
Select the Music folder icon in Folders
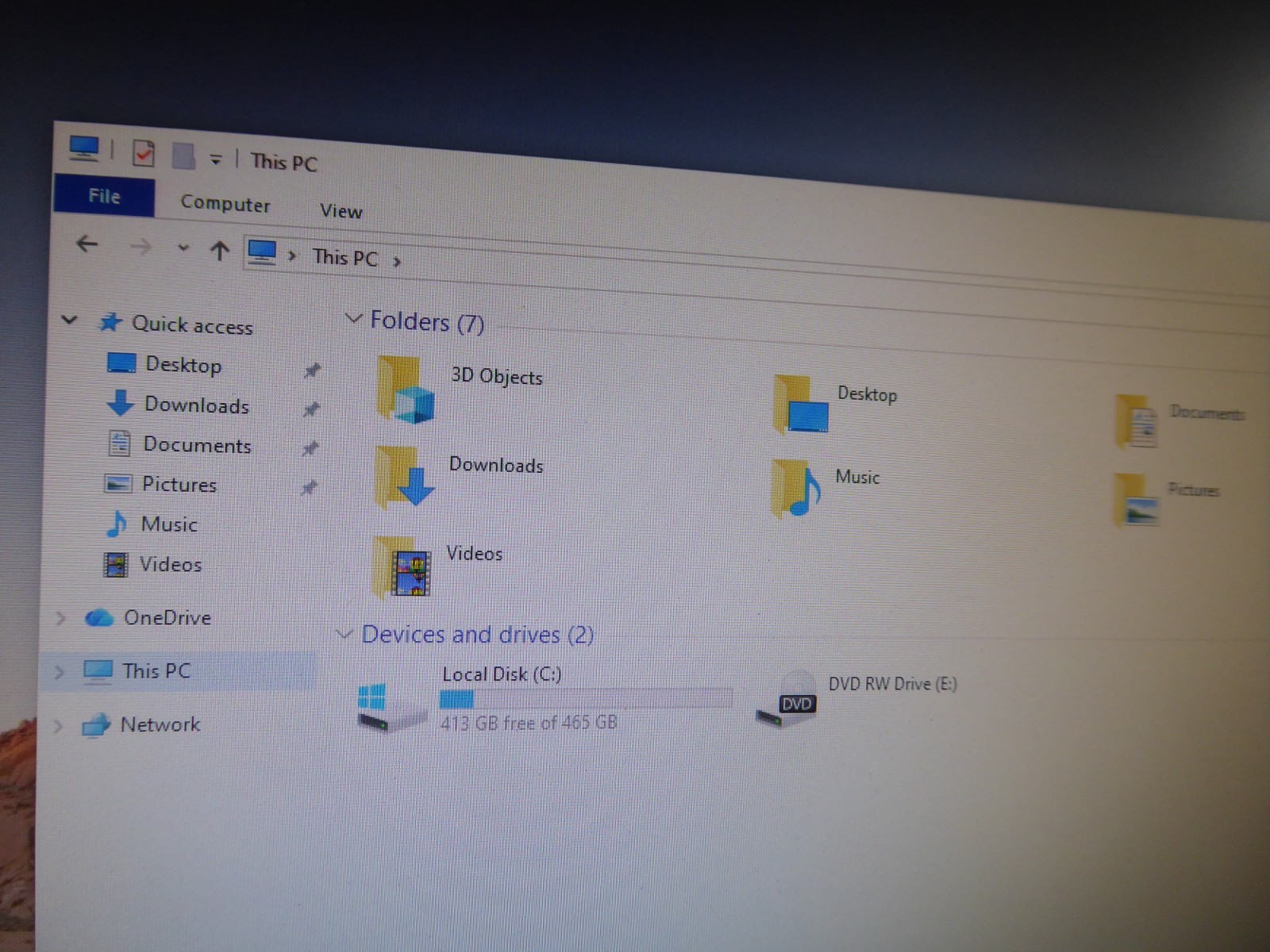point(796,487)
